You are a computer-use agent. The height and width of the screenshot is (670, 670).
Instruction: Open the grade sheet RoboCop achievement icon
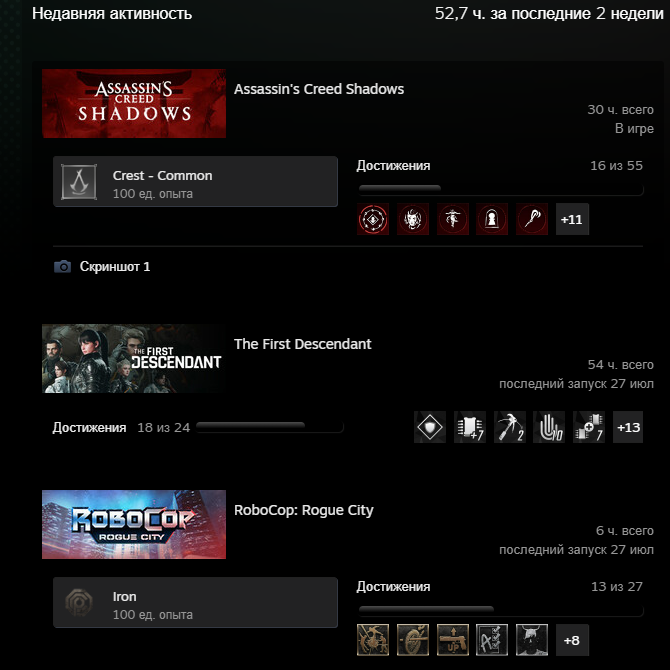pyautogui.click(x=492, y=640)
